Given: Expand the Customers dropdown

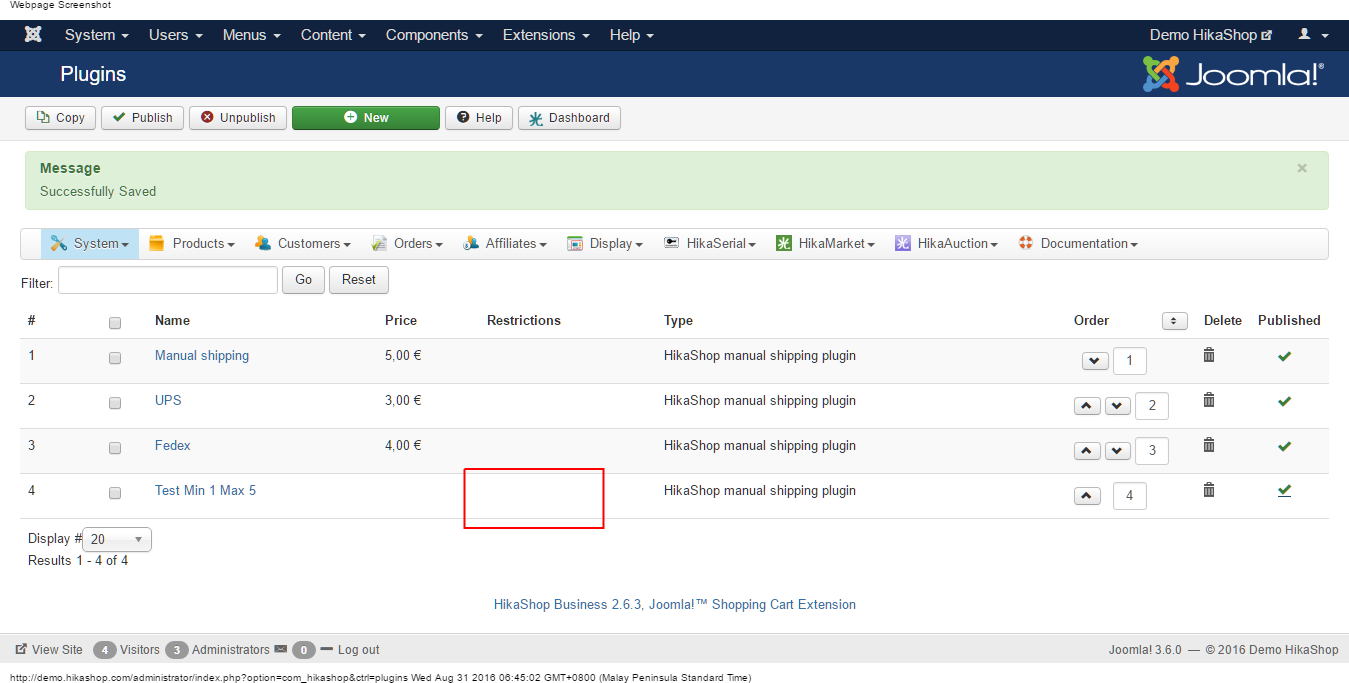Looking at the screenshot, I should (303, 243).
